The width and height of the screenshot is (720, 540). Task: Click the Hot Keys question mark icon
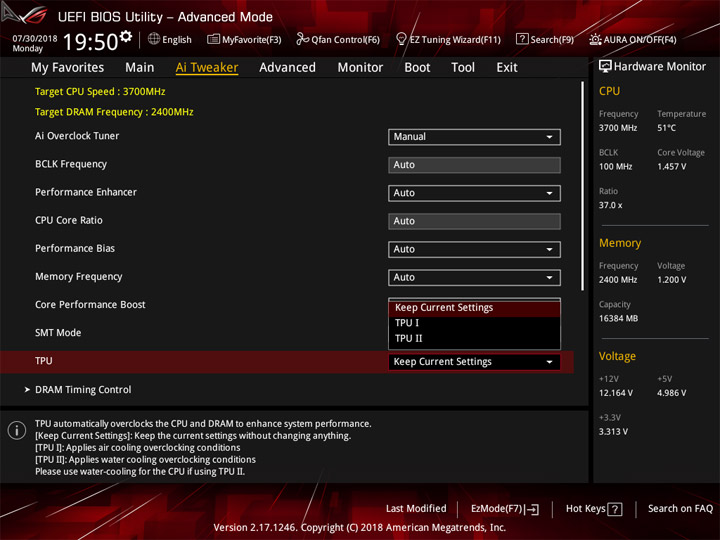tap(615, 509)
